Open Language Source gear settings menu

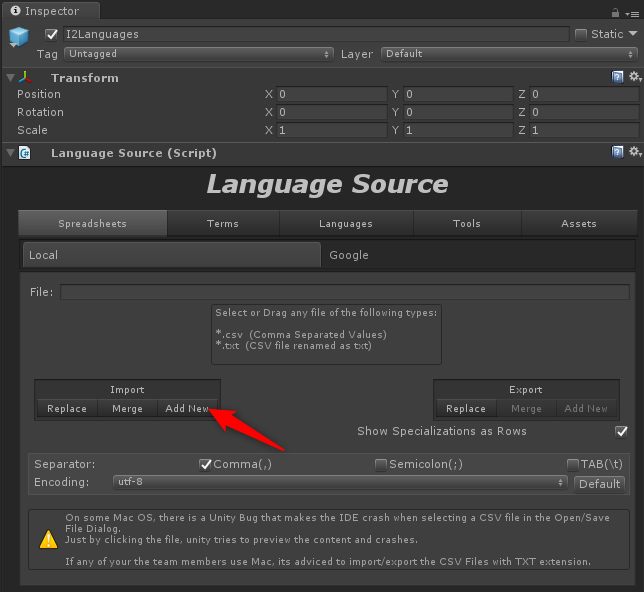(633, 152)
